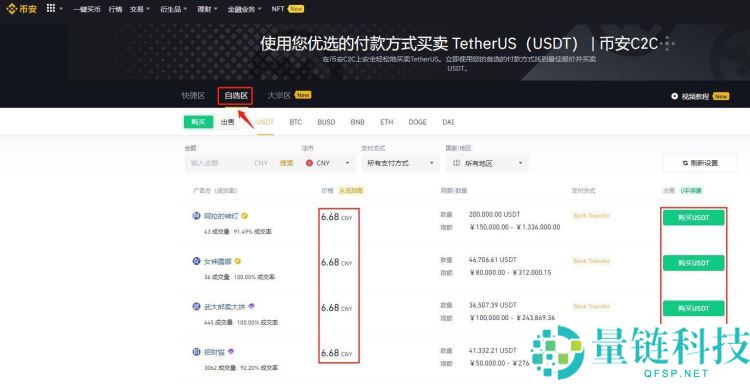Click the region icon beside 所有地区
Screen dimensions: 750x384
click(x=456, y=163)
